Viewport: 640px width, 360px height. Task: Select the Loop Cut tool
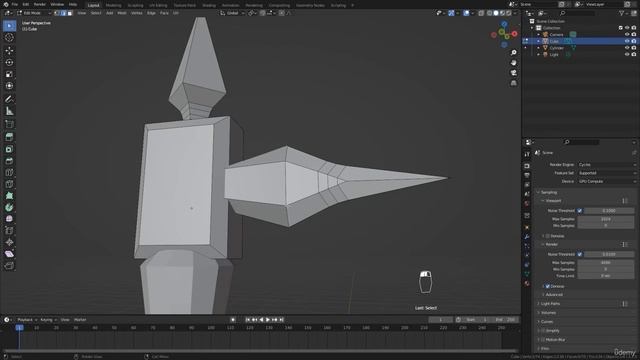tap(9, 173)
